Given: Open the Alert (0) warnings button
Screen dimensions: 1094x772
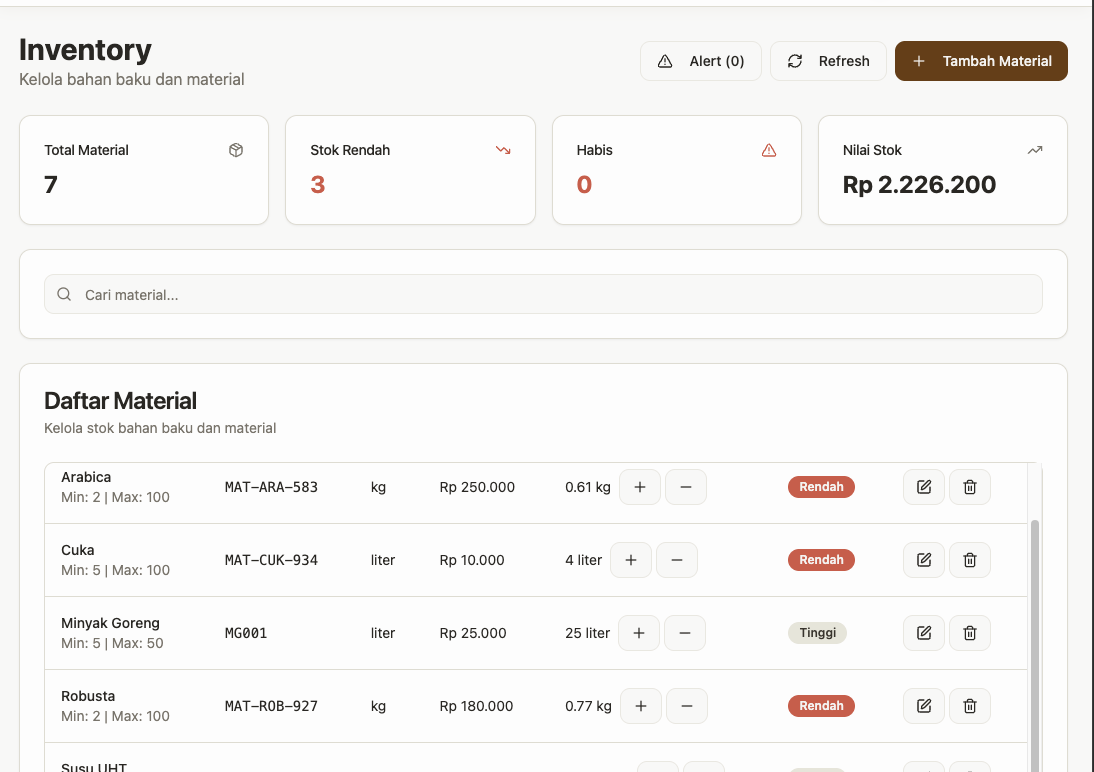Looking at the screenshot, I should point(700,61).
